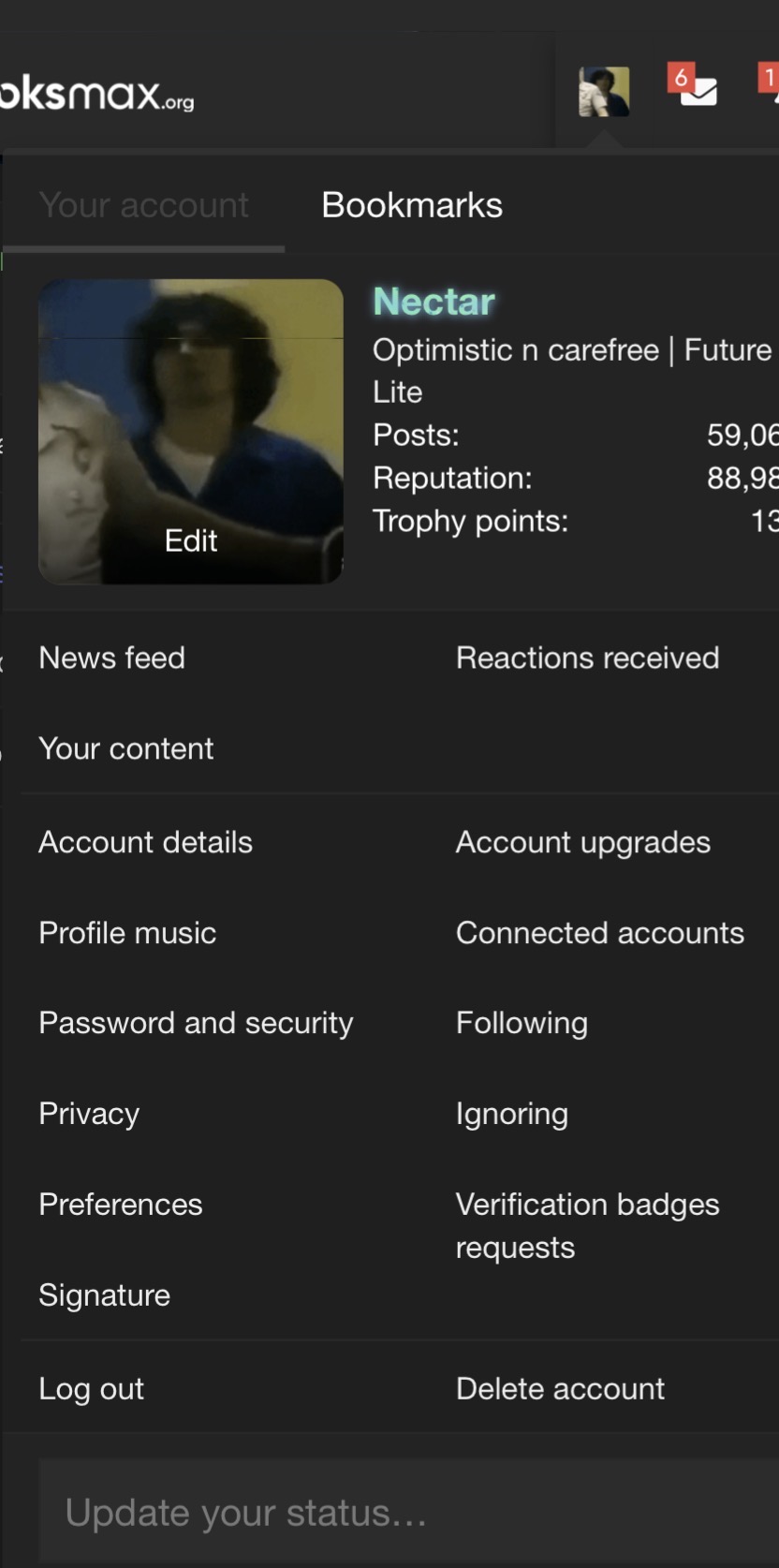779x1568 pixels.
Task: Open the Following list
Action: click(x=522, y=1023)
